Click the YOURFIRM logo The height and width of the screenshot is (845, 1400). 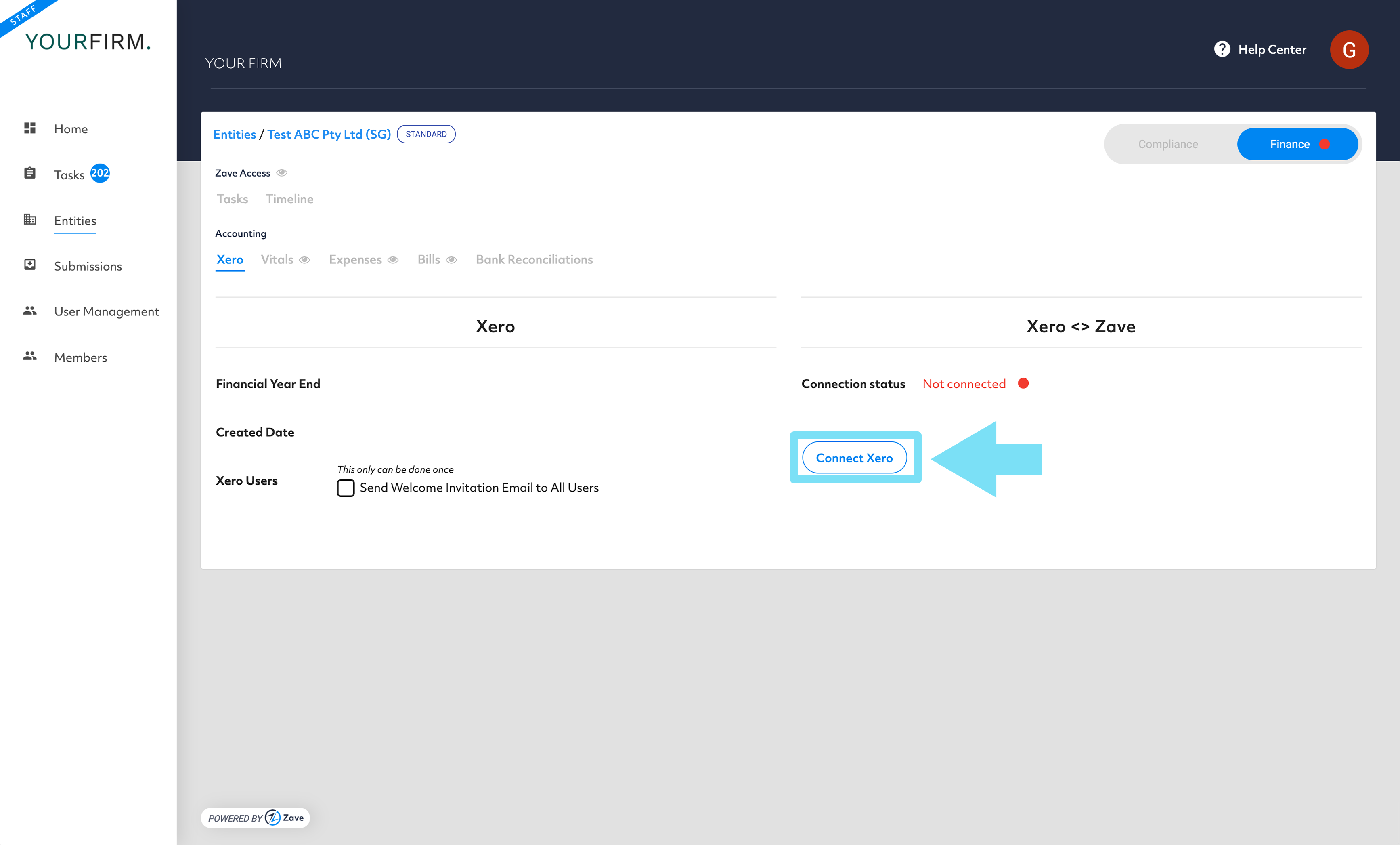coord(88,42)
